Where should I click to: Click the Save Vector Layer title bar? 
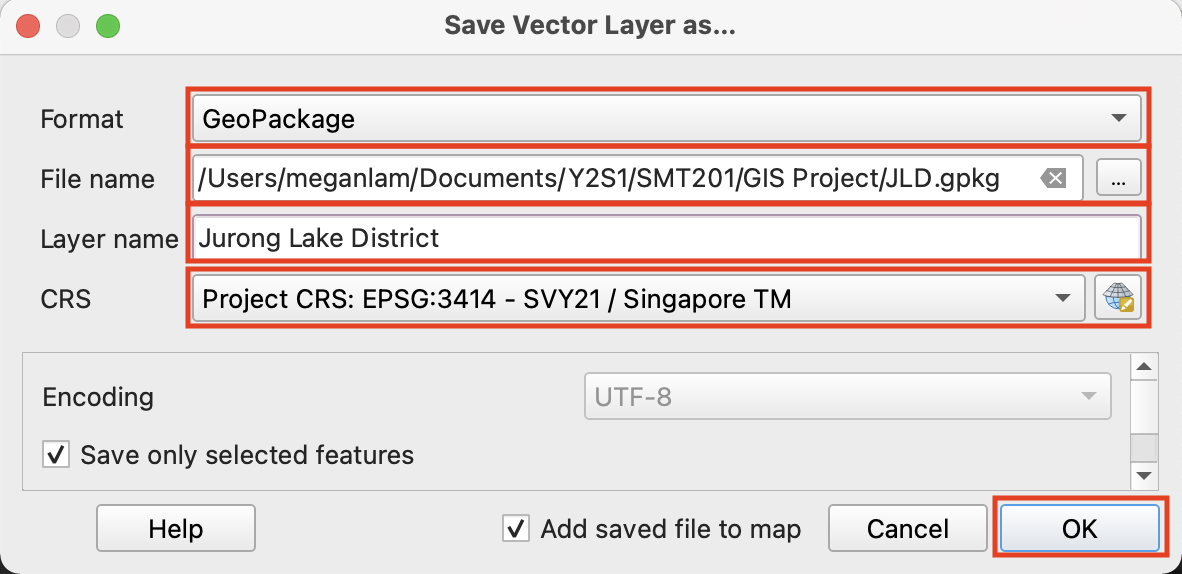[590, 27]
